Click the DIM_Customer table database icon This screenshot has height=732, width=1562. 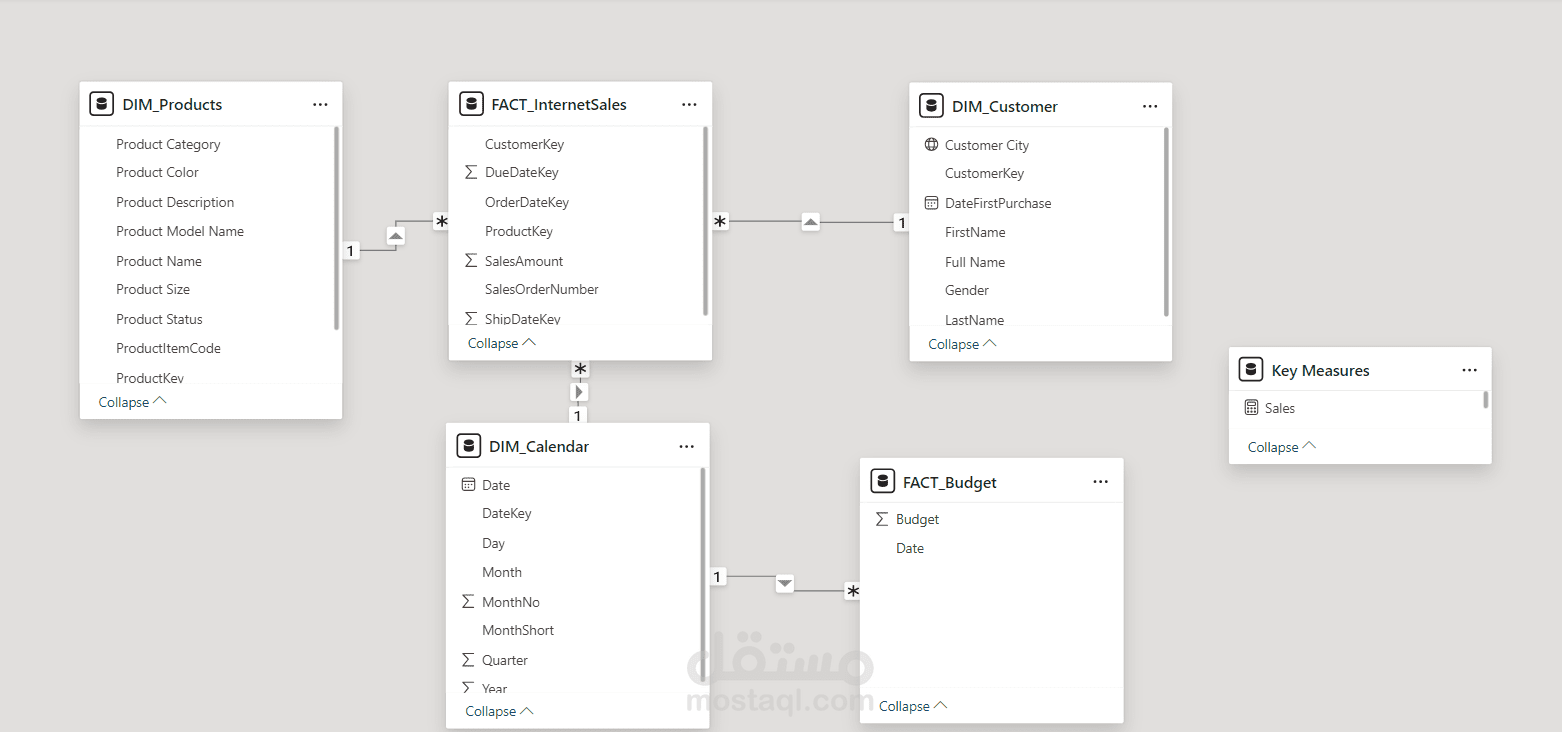(x=931, y=106)
